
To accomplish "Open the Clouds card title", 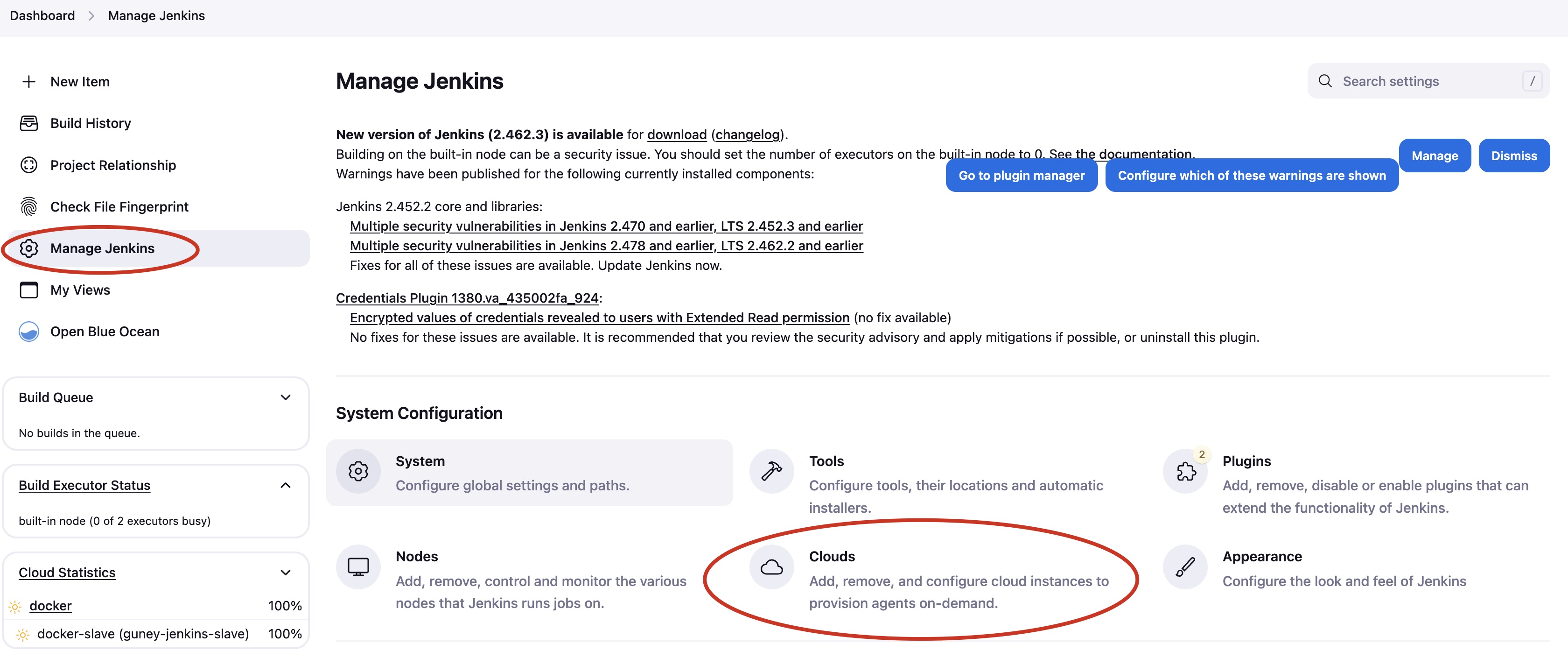I will [x=832, y=557].
